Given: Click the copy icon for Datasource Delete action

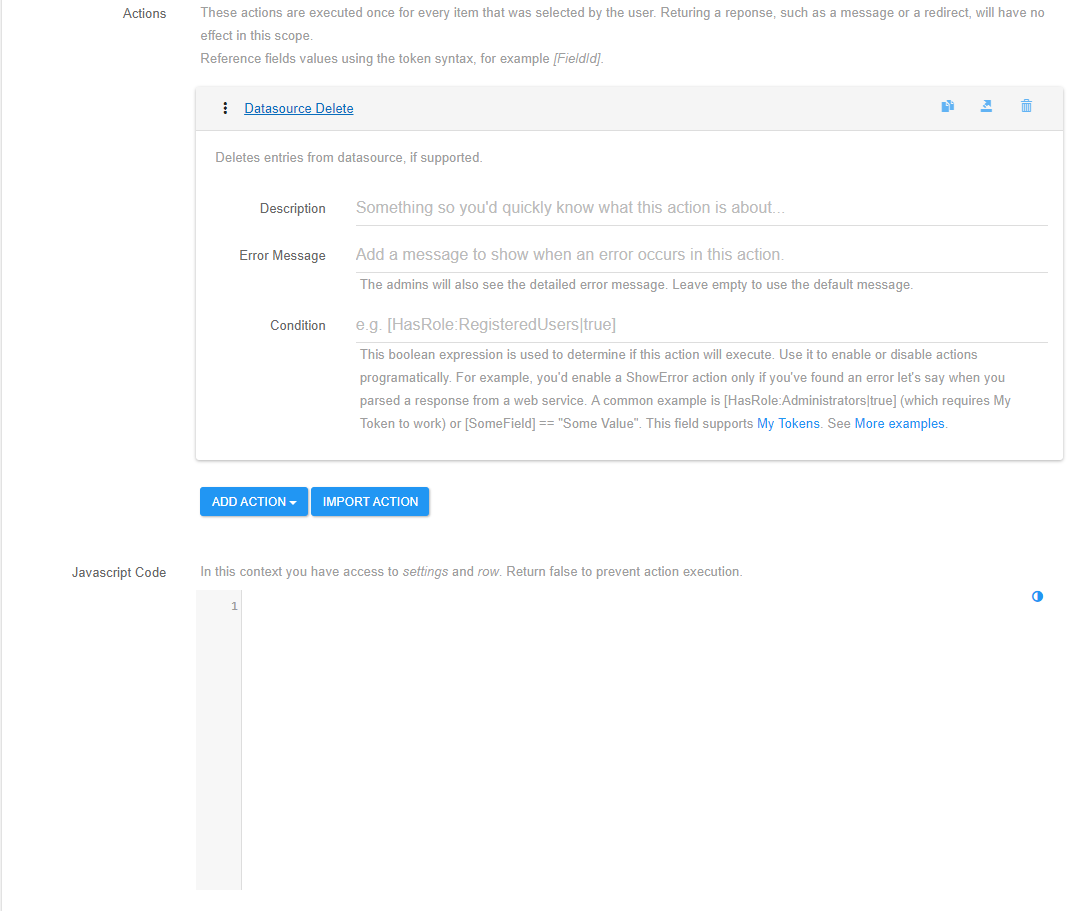Looking at the screenshot, I should point(947,106).
